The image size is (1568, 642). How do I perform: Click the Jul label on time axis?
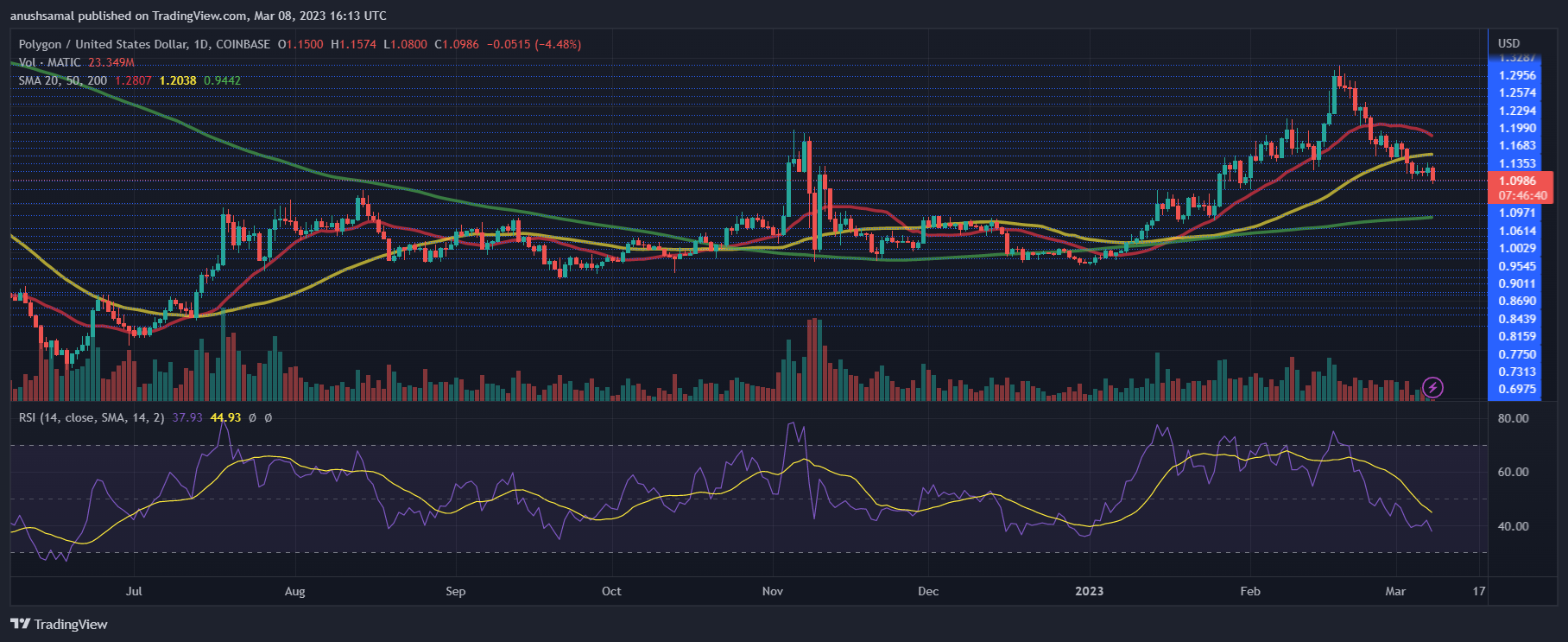click(134, 591)
